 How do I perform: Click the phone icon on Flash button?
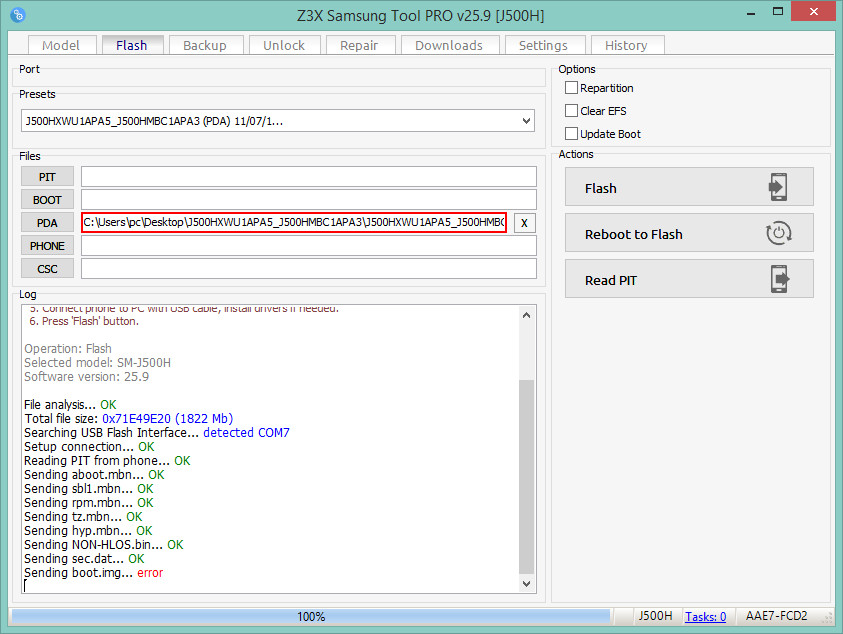tap(778, 187)
